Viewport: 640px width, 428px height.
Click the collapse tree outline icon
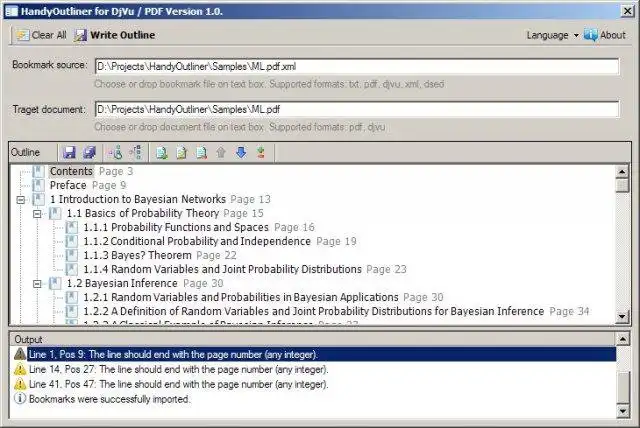[116, 153]
